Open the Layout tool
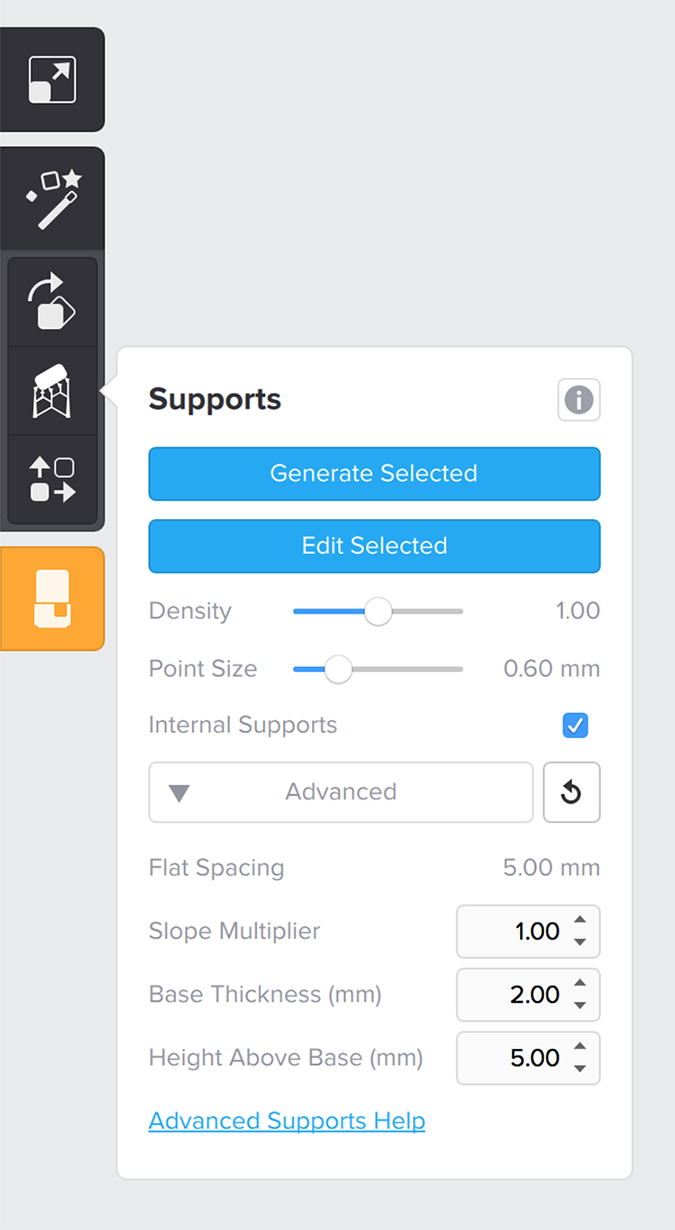Viewport: 675px width, 1230px height. coord(53,479)
